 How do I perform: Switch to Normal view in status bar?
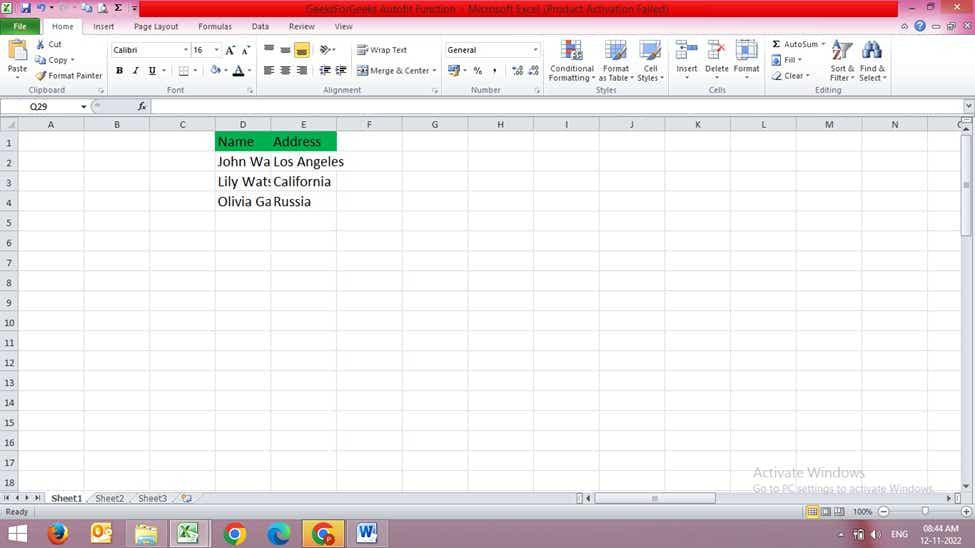pyautogui.click(x=812, y=511)
